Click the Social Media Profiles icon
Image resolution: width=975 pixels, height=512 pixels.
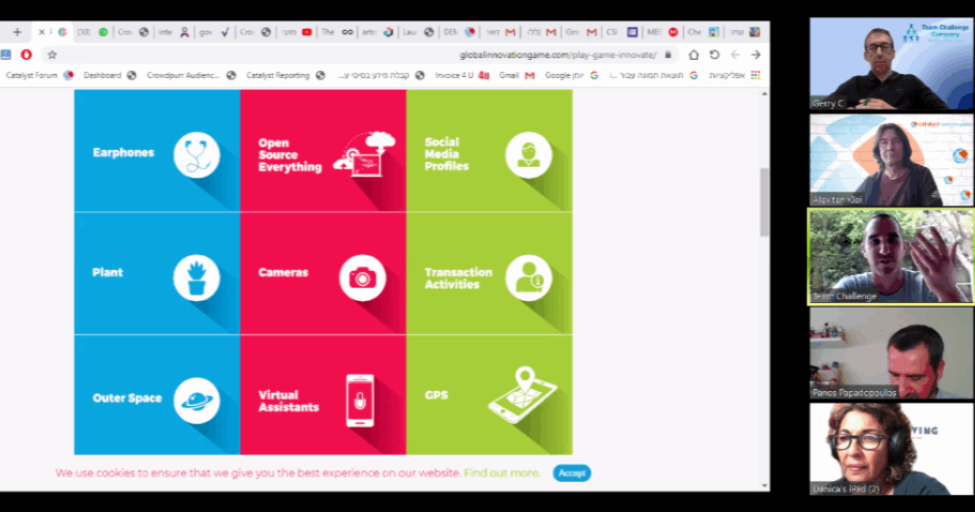[528, 155]
